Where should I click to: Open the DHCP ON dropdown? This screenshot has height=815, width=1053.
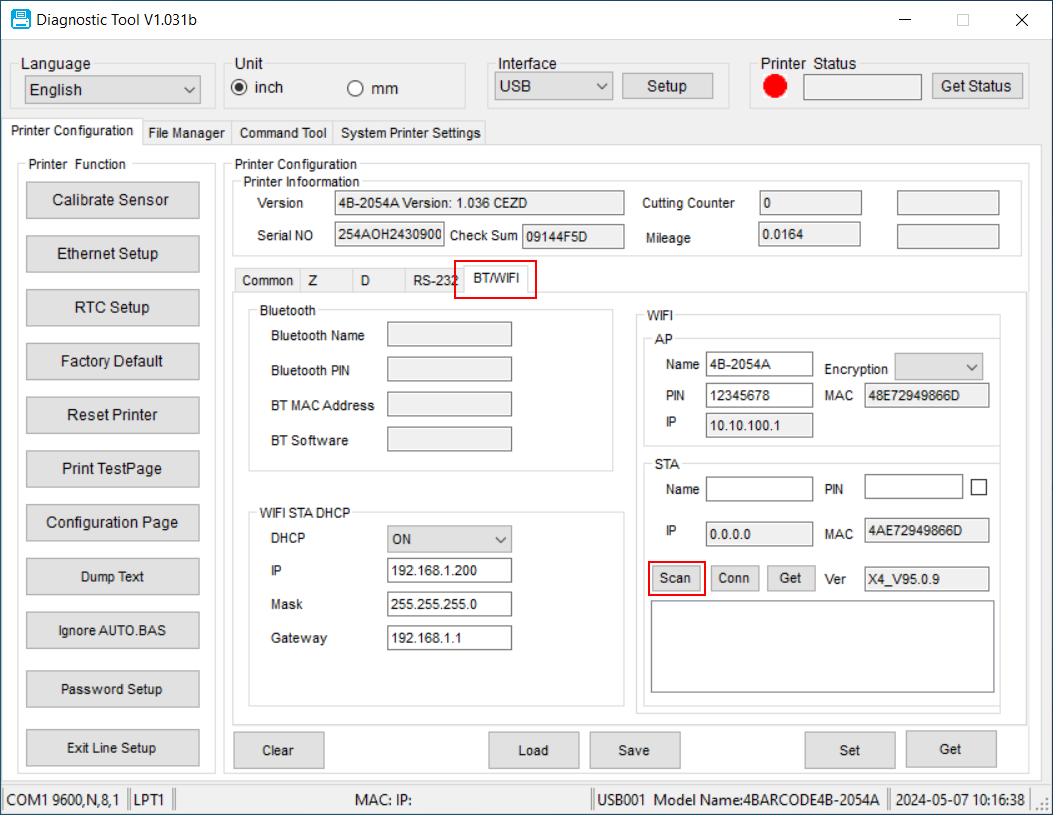(x=449, y=539)
